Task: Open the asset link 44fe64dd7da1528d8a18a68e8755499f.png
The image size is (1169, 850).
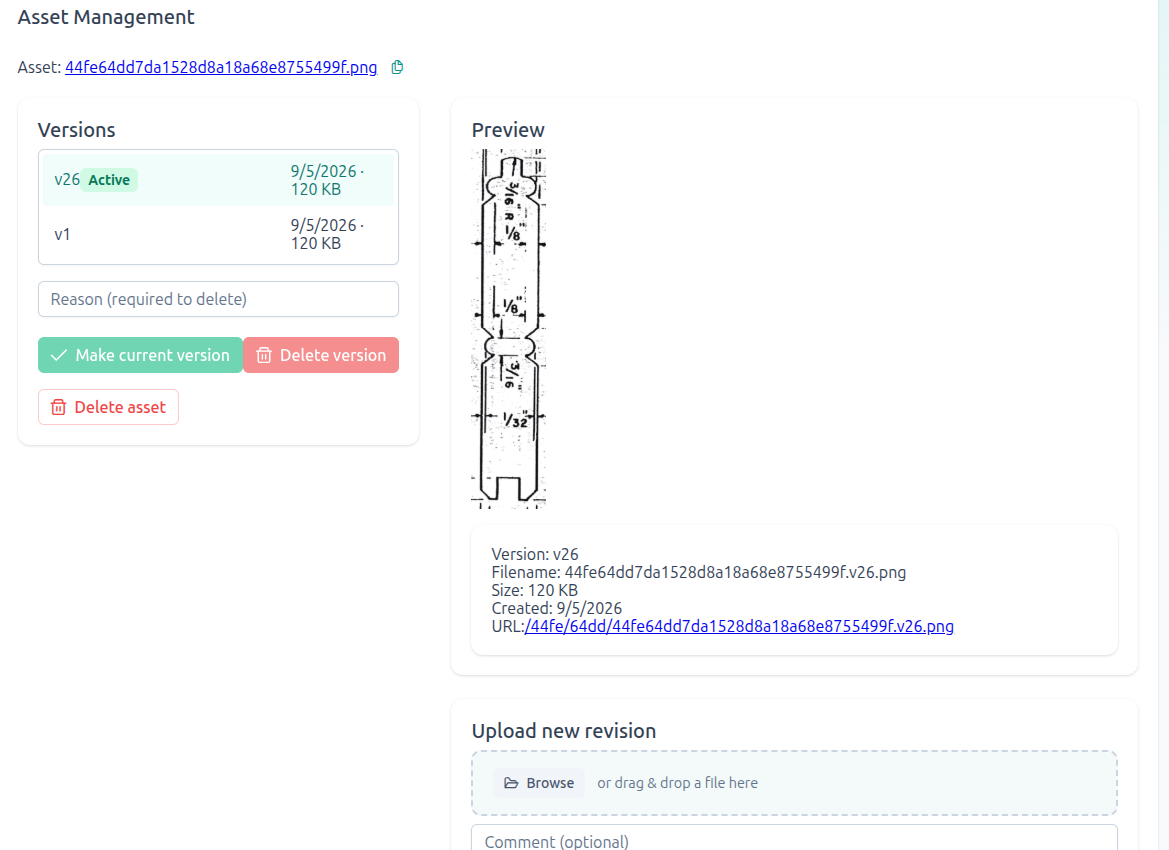Action: 221,67
